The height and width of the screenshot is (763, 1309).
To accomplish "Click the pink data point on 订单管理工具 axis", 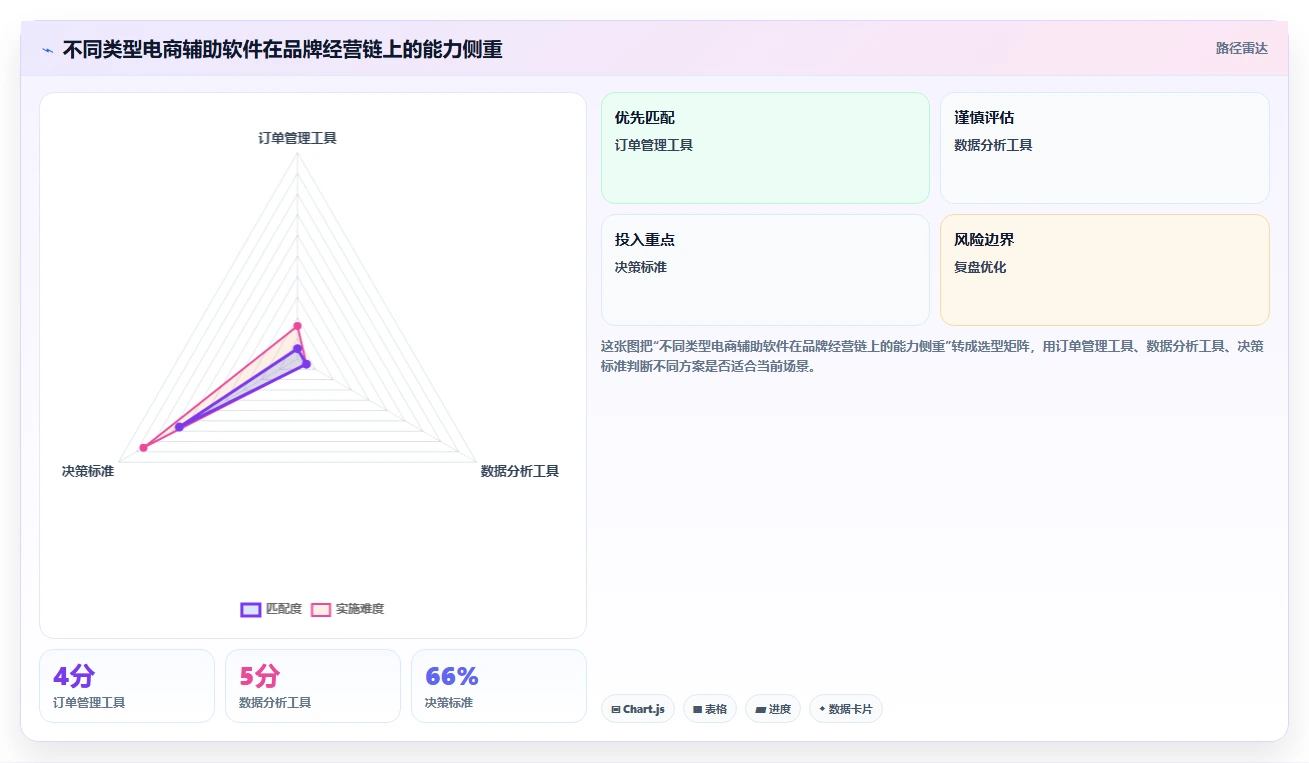I will tap(297, 326).
